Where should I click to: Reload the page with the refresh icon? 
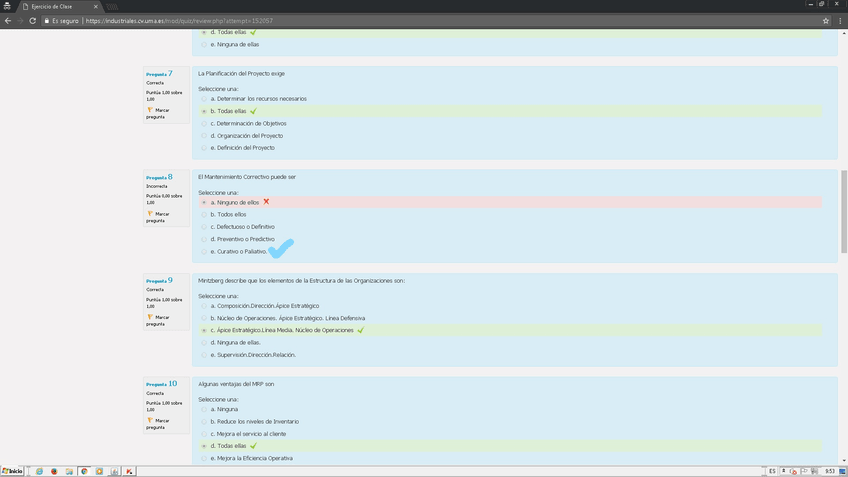click(32, 20)
